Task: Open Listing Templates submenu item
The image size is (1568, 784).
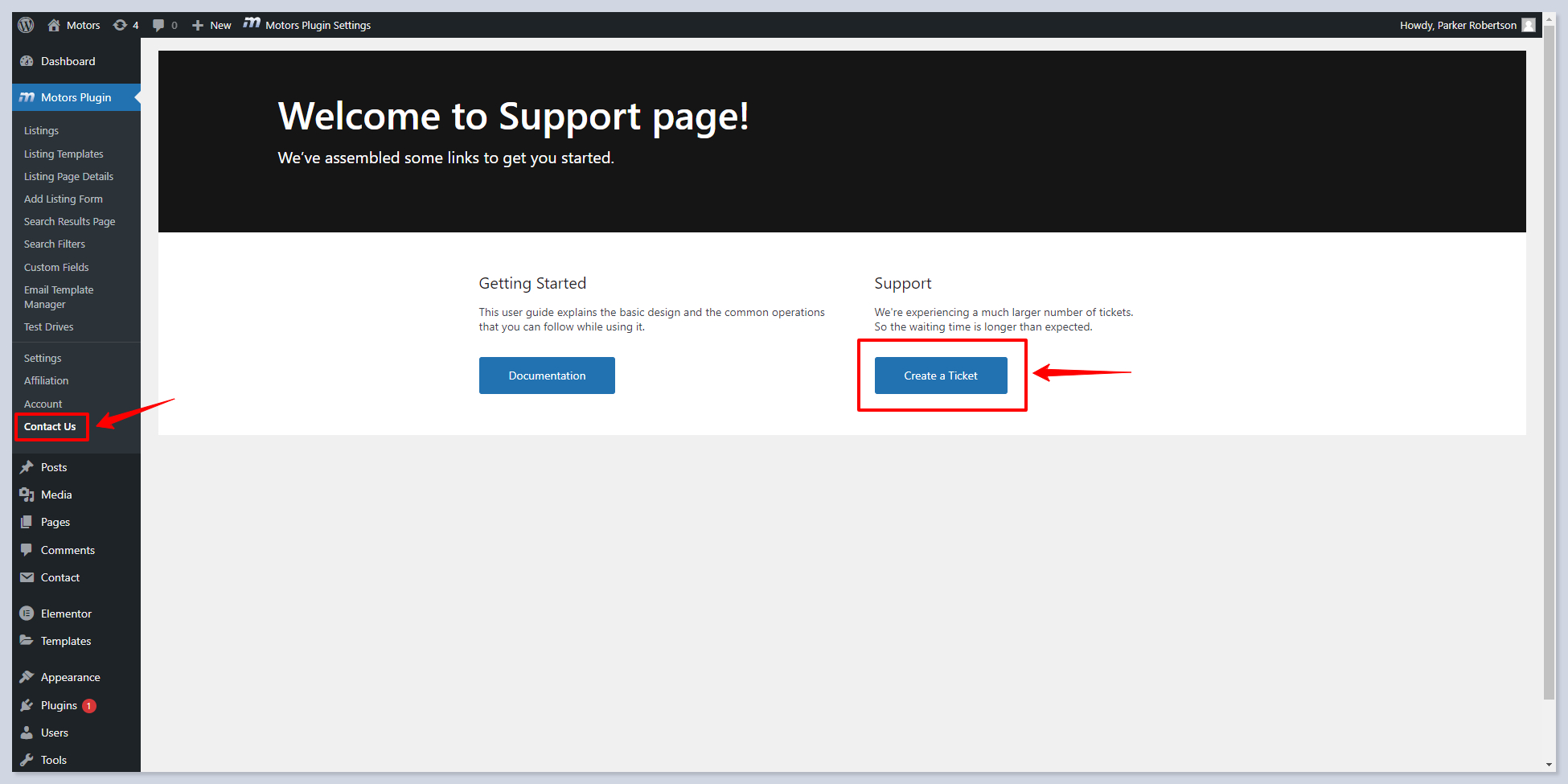Action: (64, 154)
